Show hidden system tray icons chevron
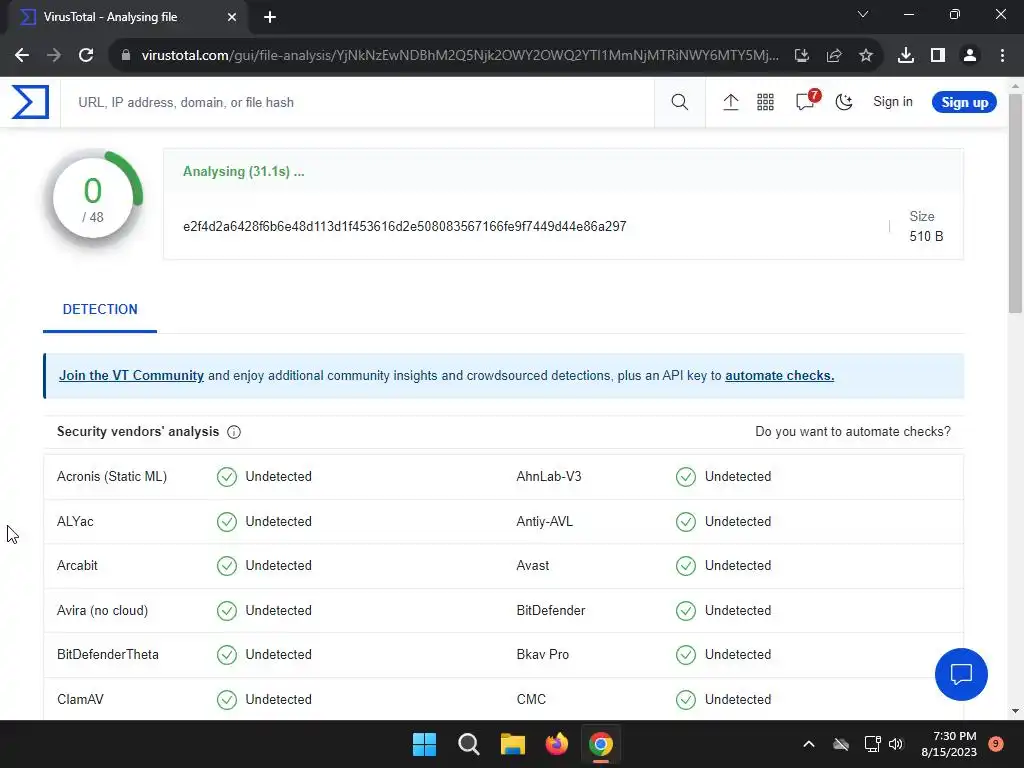The image size is (1024, 768). (x=808, y=744)
